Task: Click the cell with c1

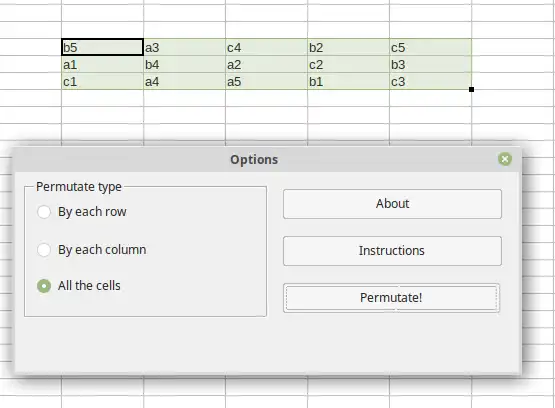Action: (x=102, y=81)
